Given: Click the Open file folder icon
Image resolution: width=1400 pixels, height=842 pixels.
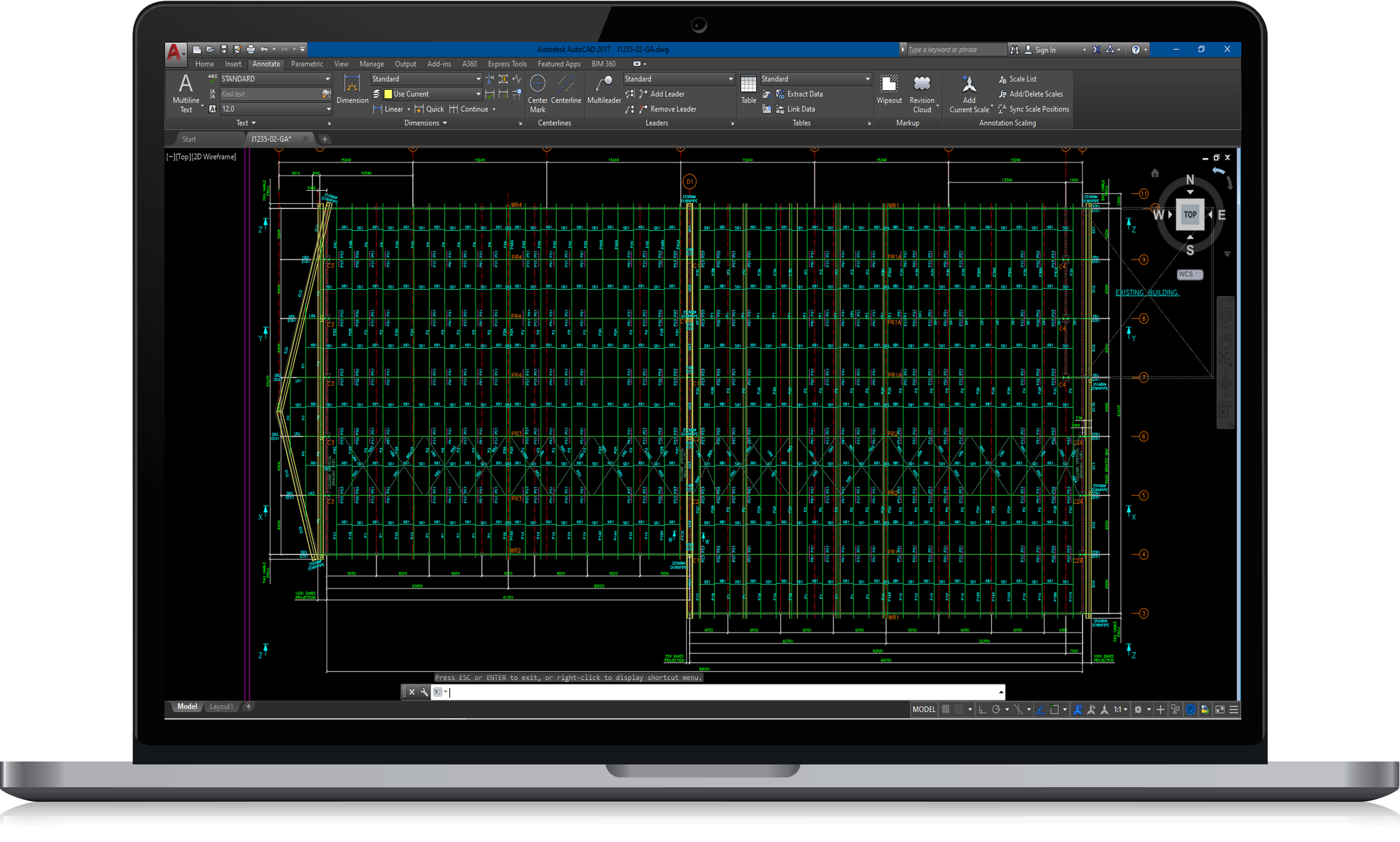Looking at the screenshot, I should [210, 50].
